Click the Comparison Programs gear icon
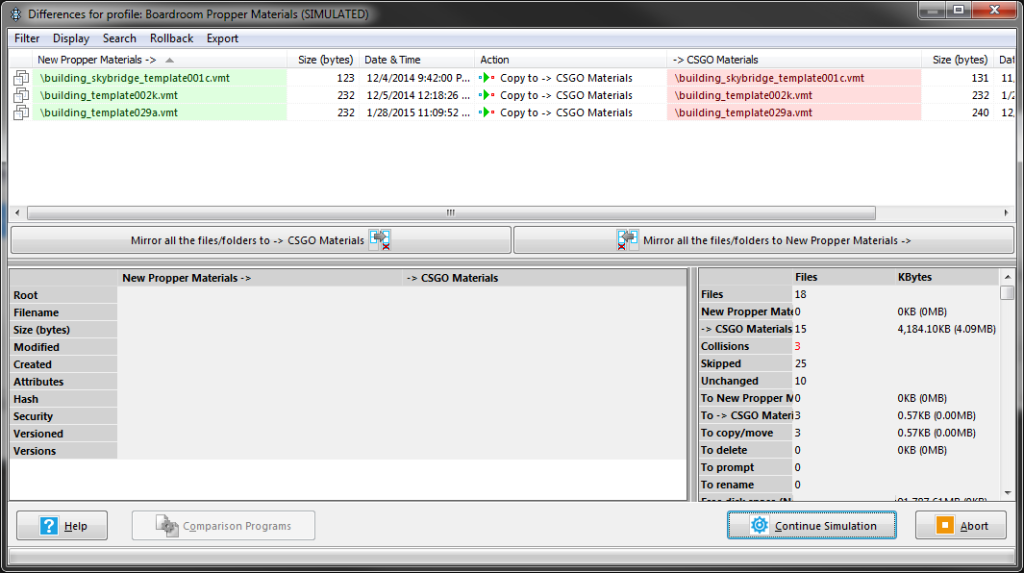 167,525
